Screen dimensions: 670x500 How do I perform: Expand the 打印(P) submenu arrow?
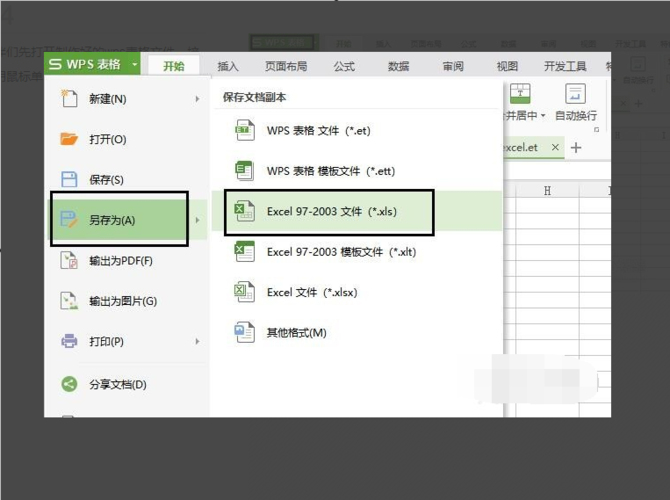tap(197, 341)
